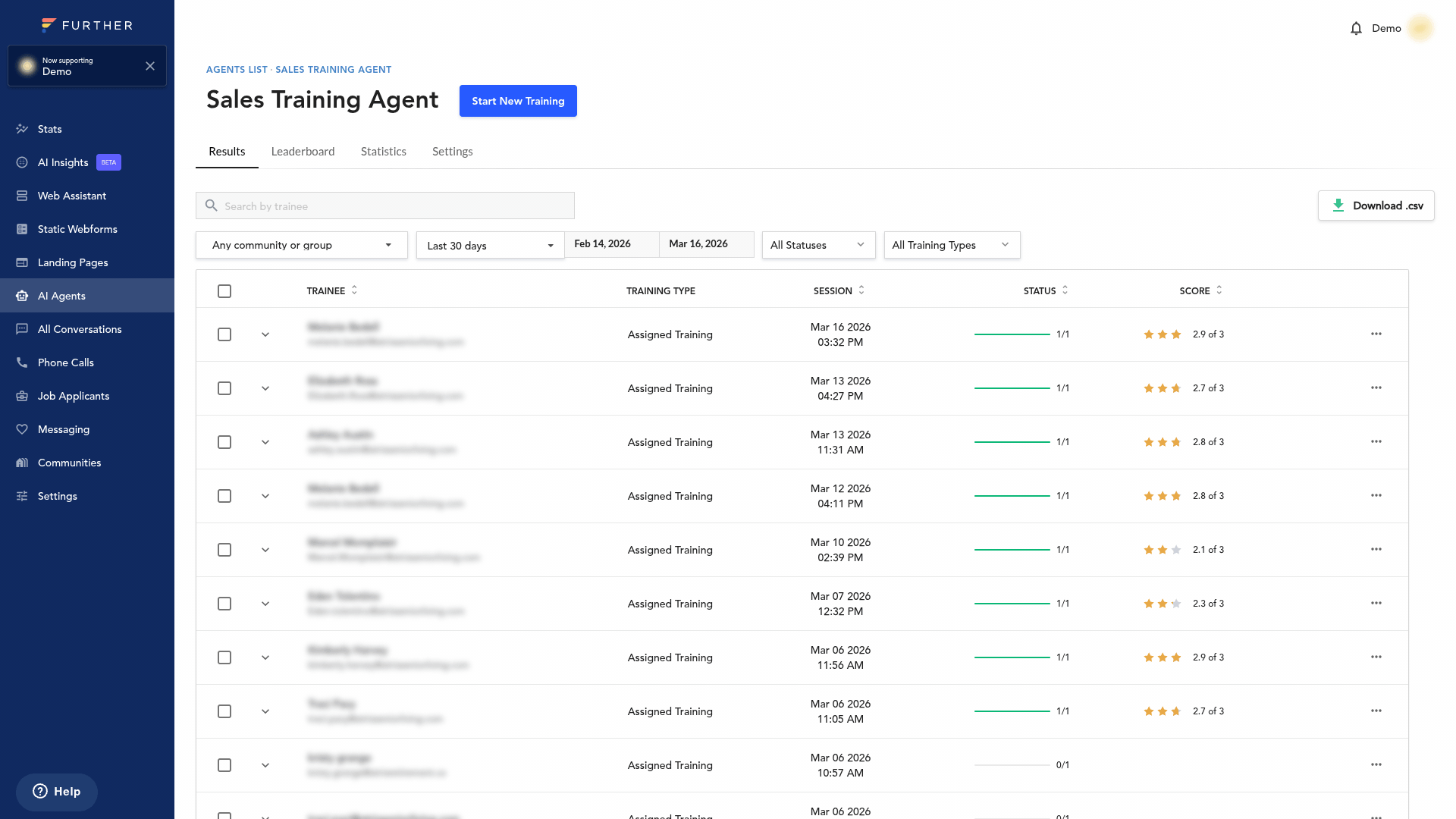
Task: Open AI Insights from sidebar
Action: (x=63, y=162)
